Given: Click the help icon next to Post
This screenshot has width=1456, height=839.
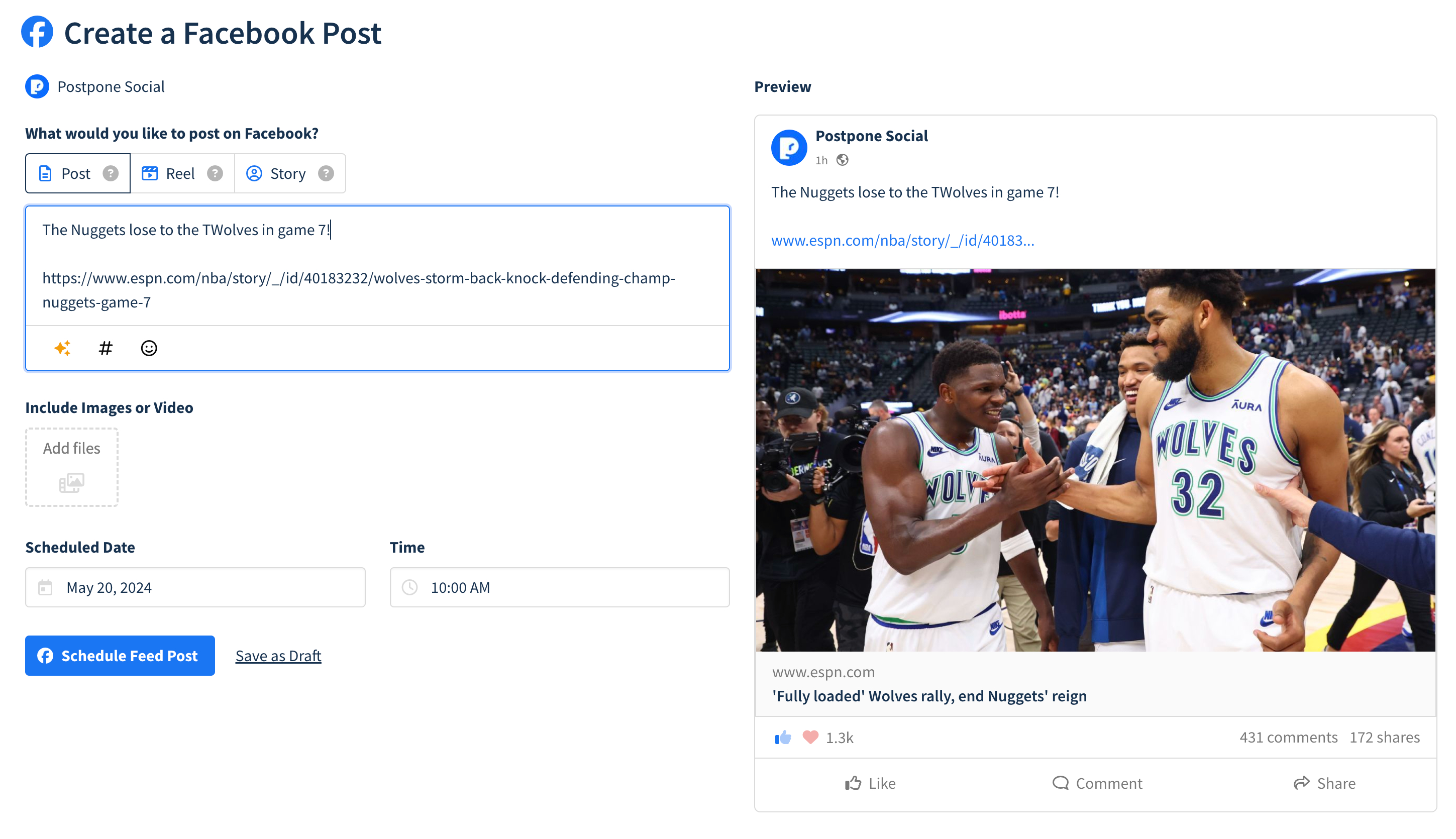Looking at the screenshot, I should (x=111, y=173).
